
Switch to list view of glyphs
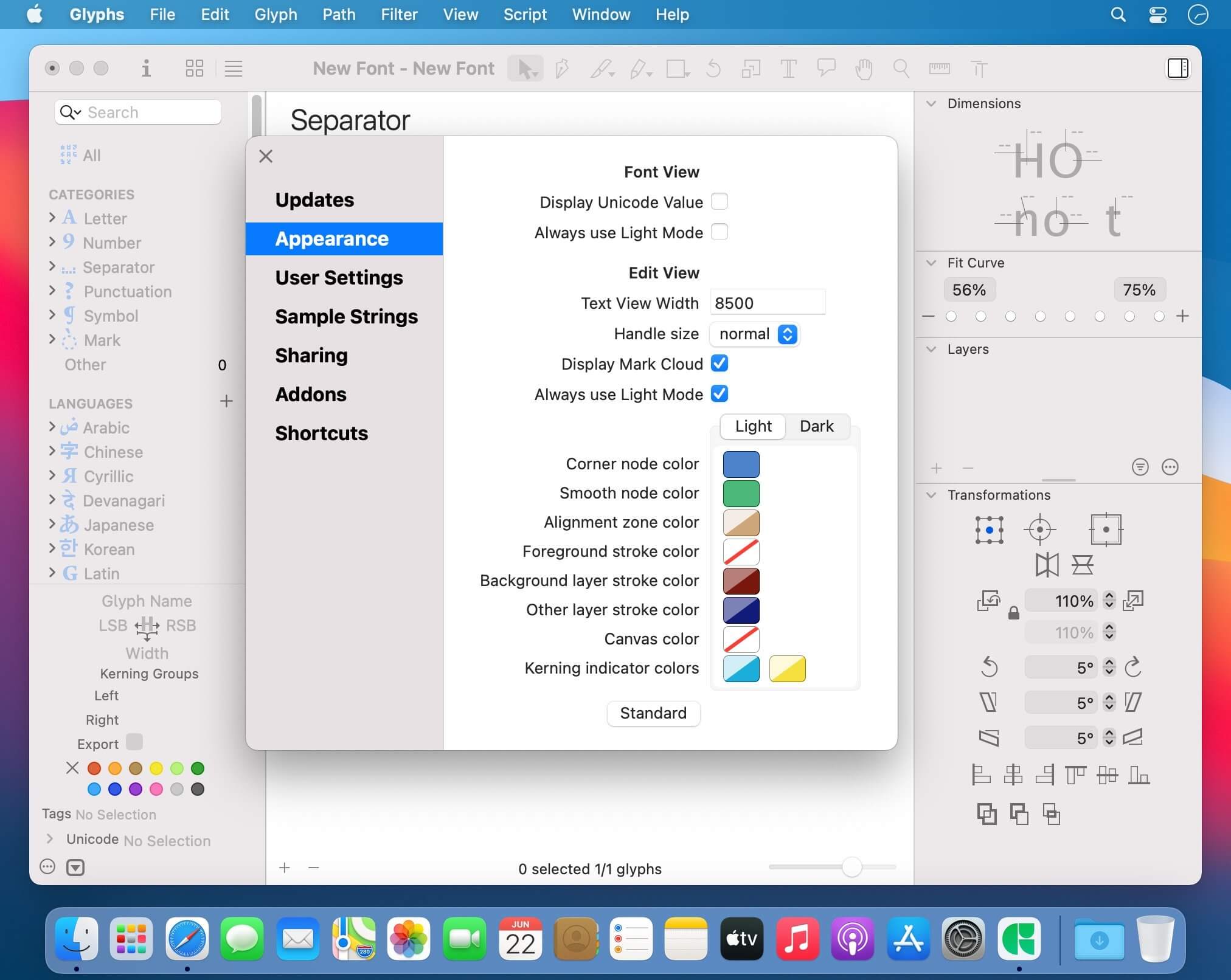click(x=234, y=68)
